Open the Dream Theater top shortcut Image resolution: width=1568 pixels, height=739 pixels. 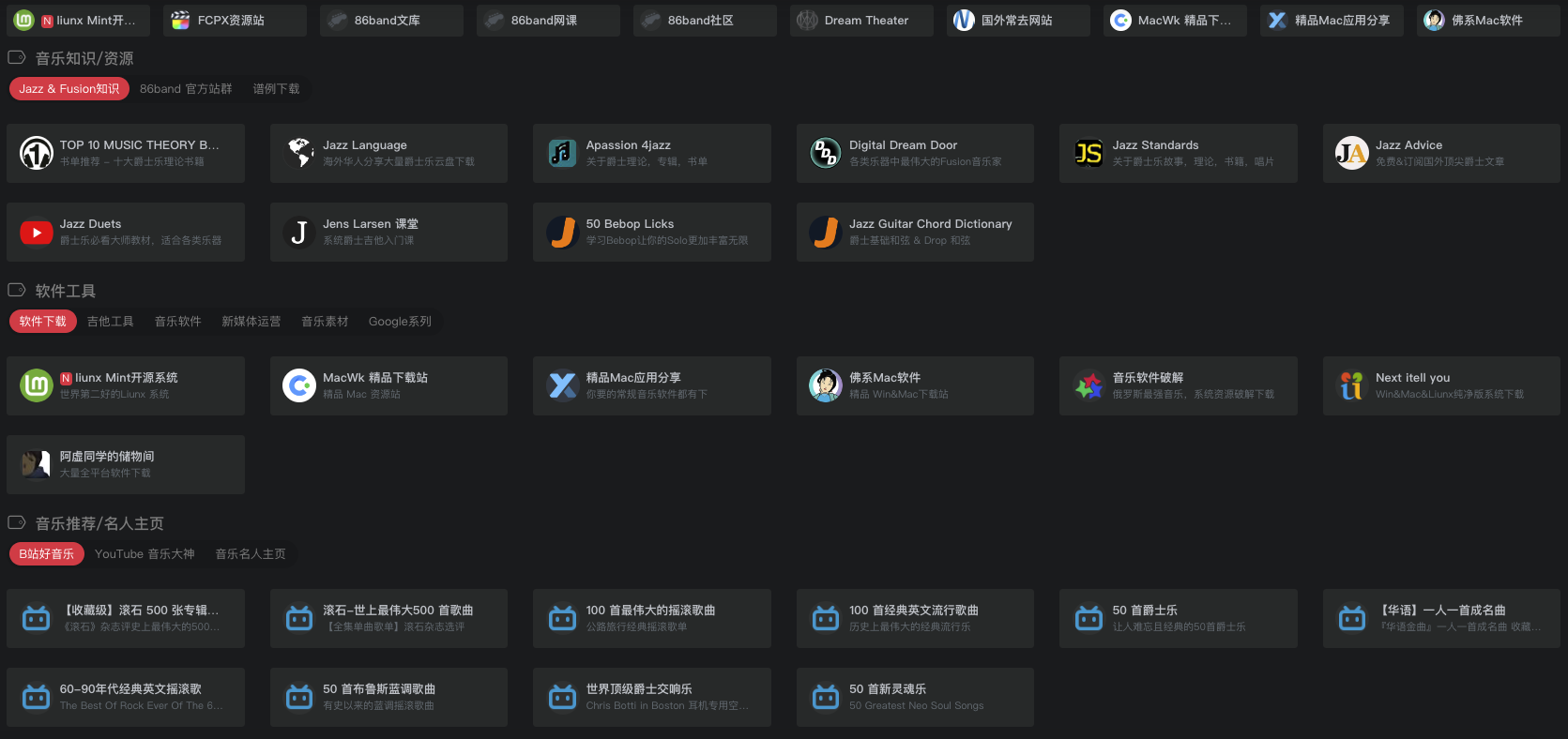(x=861, y=21)
